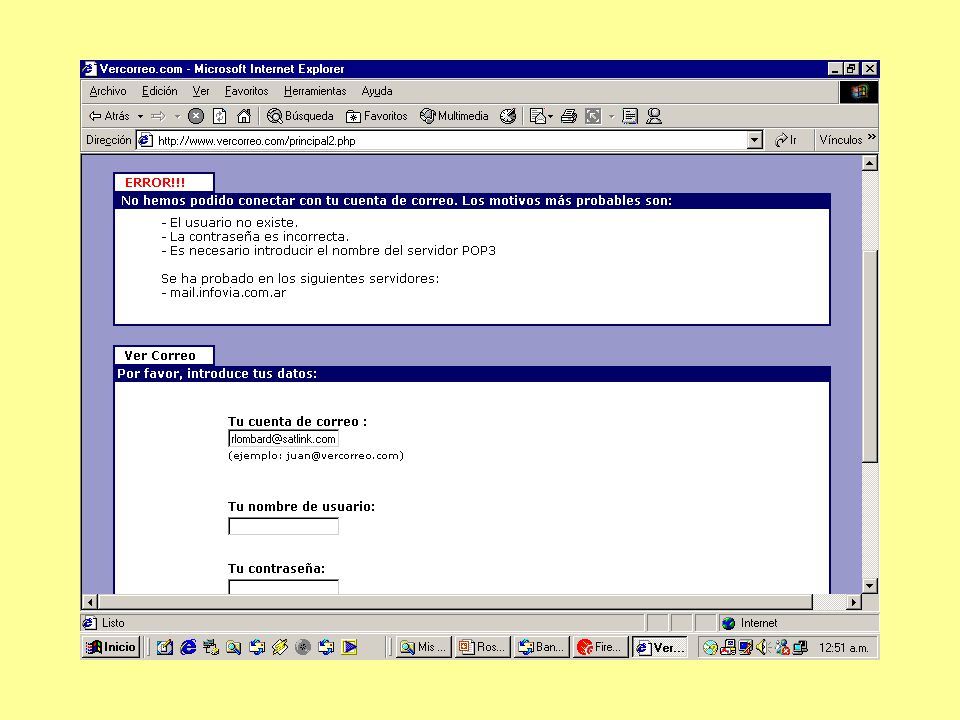Click the magnifier folder quick launch icon
The height and width of the screenshot is (720, 960).
click(x=233, y=647)
